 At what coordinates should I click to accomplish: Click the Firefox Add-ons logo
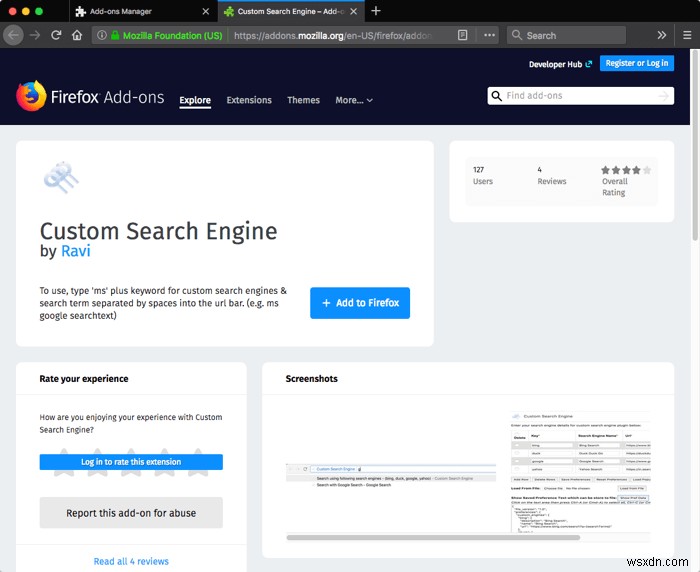click(x=90, y=96)
